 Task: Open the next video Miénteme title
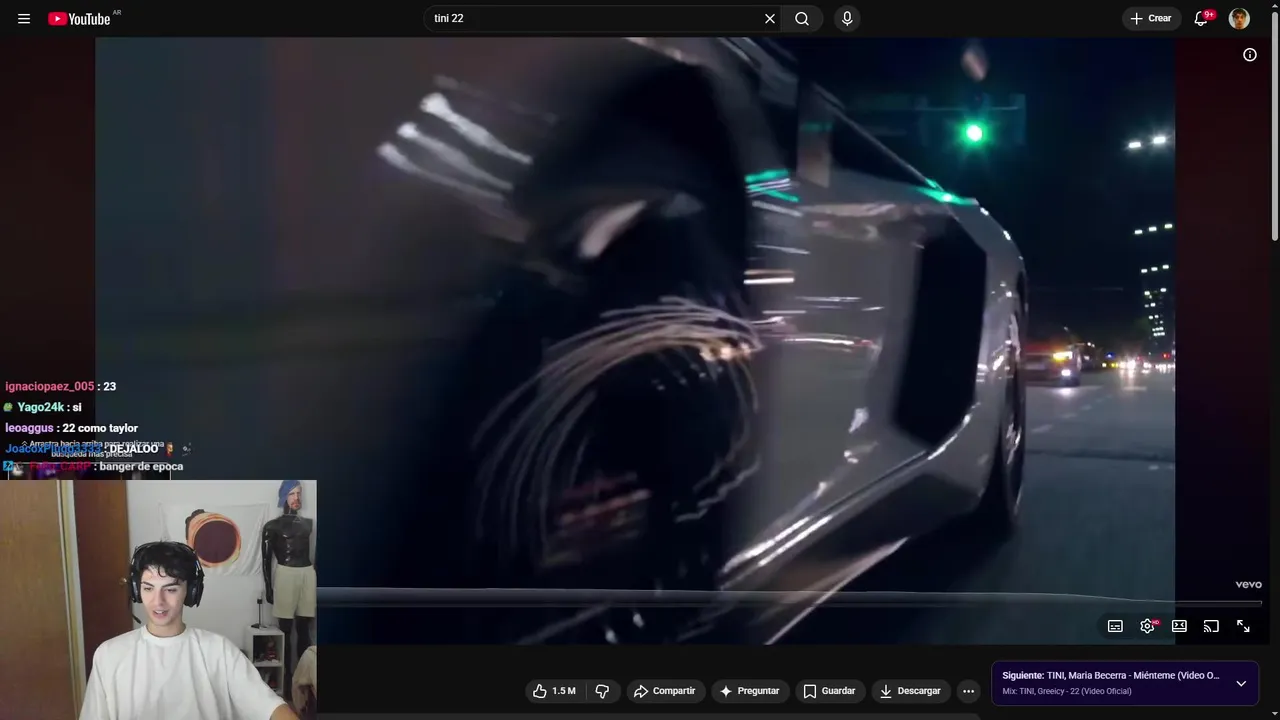pos(1111,676)
